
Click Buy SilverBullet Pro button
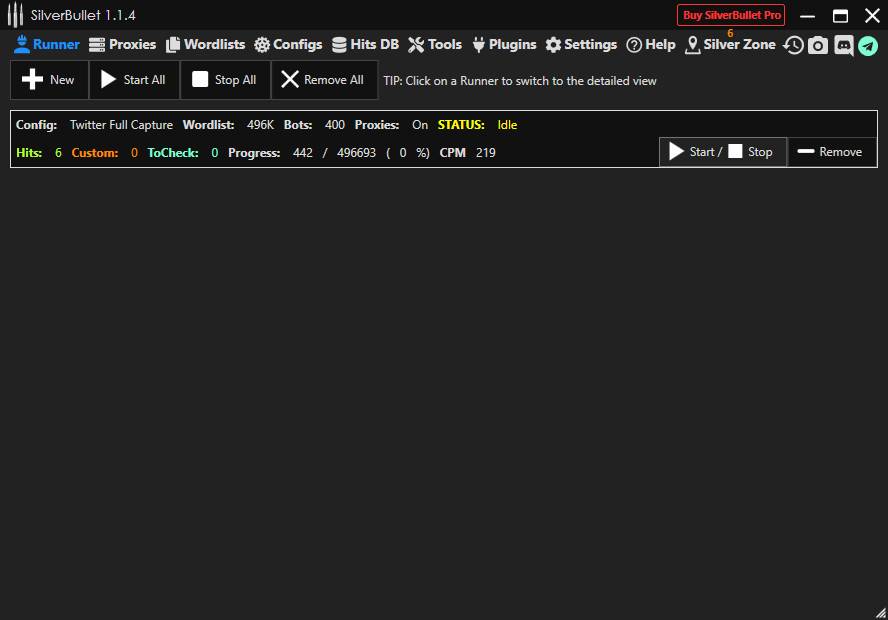coord(731,15)
